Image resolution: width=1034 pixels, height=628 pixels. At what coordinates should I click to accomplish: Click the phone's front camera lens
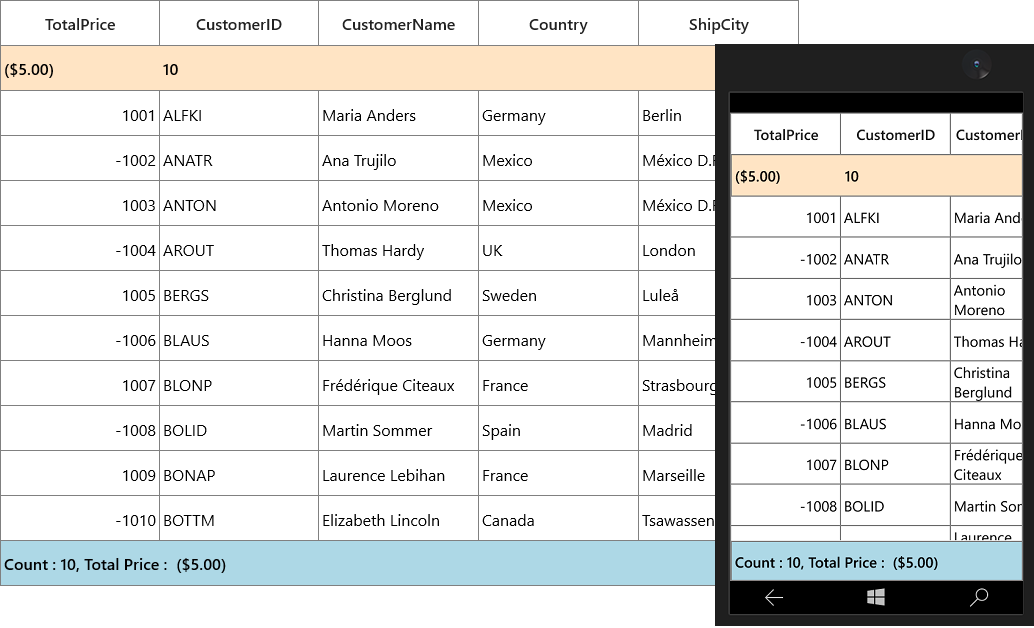[x=977, y=65]
